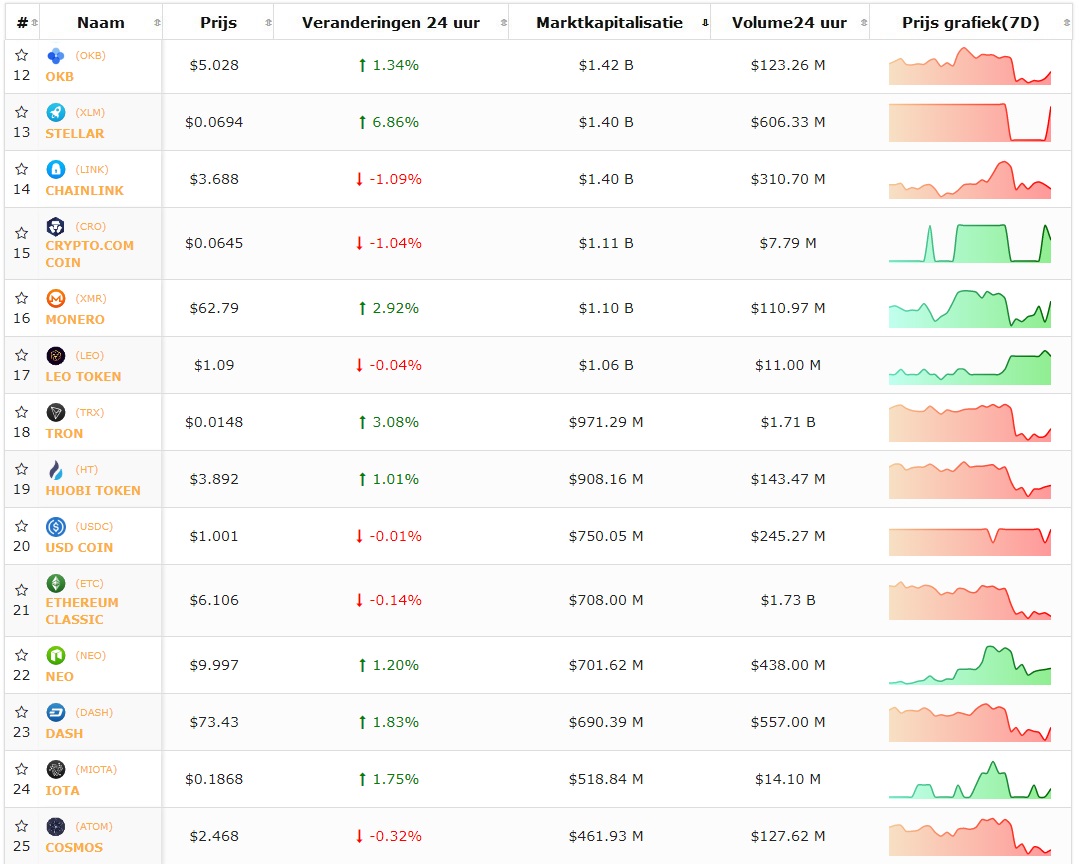Viewport: 1089px width, 864px height.
Task: Click the Tron logo icon
Action: pyautogui.click(x=56, y=413)
